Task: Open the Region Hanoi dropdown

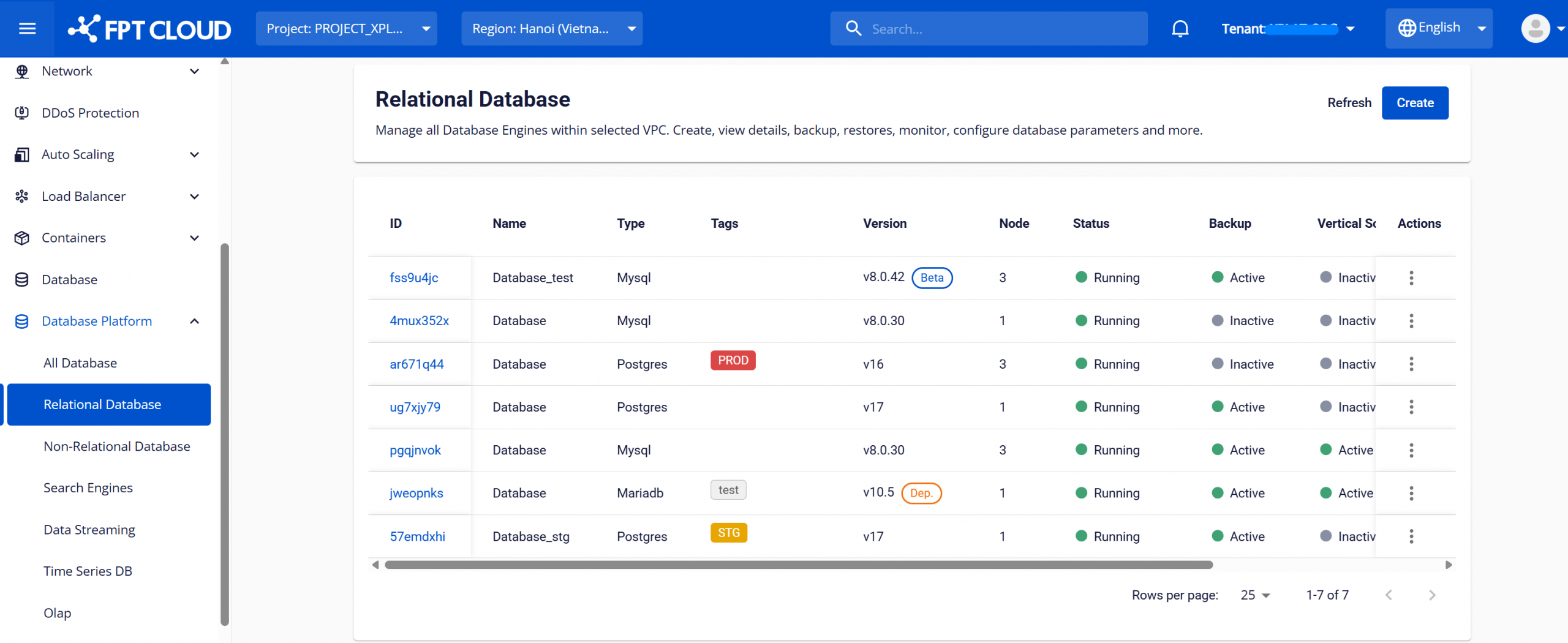Action: point(551,29)
